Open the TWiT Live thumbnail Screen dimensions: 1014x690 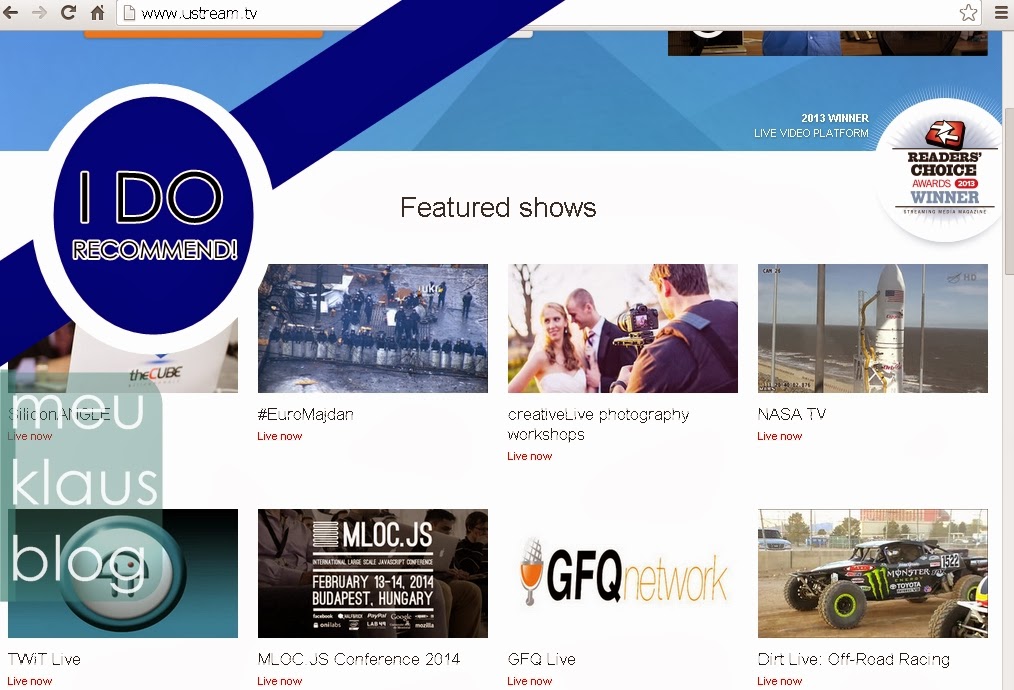pos(123,573)
